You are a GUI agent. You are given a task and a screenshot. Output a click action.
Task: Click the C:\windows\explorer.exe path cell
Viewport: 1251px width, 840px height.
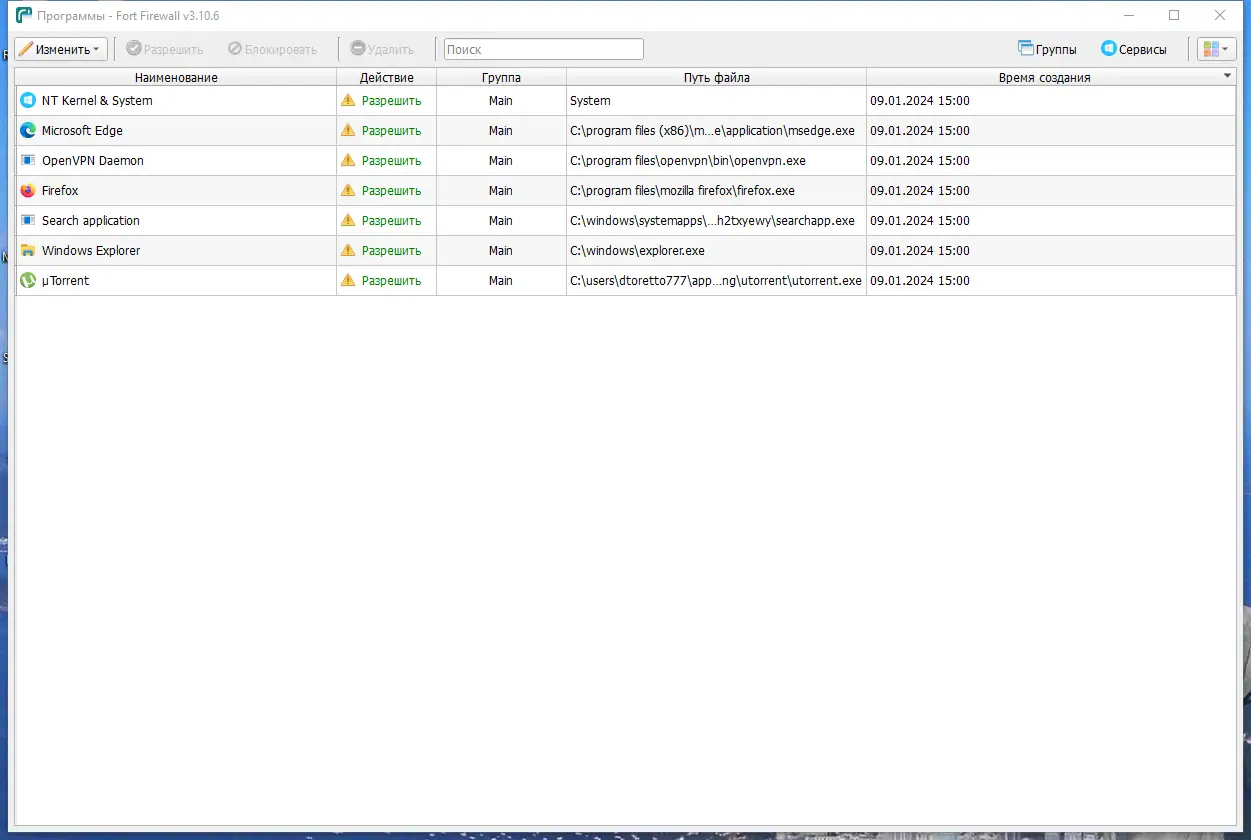tap(716, 251)
